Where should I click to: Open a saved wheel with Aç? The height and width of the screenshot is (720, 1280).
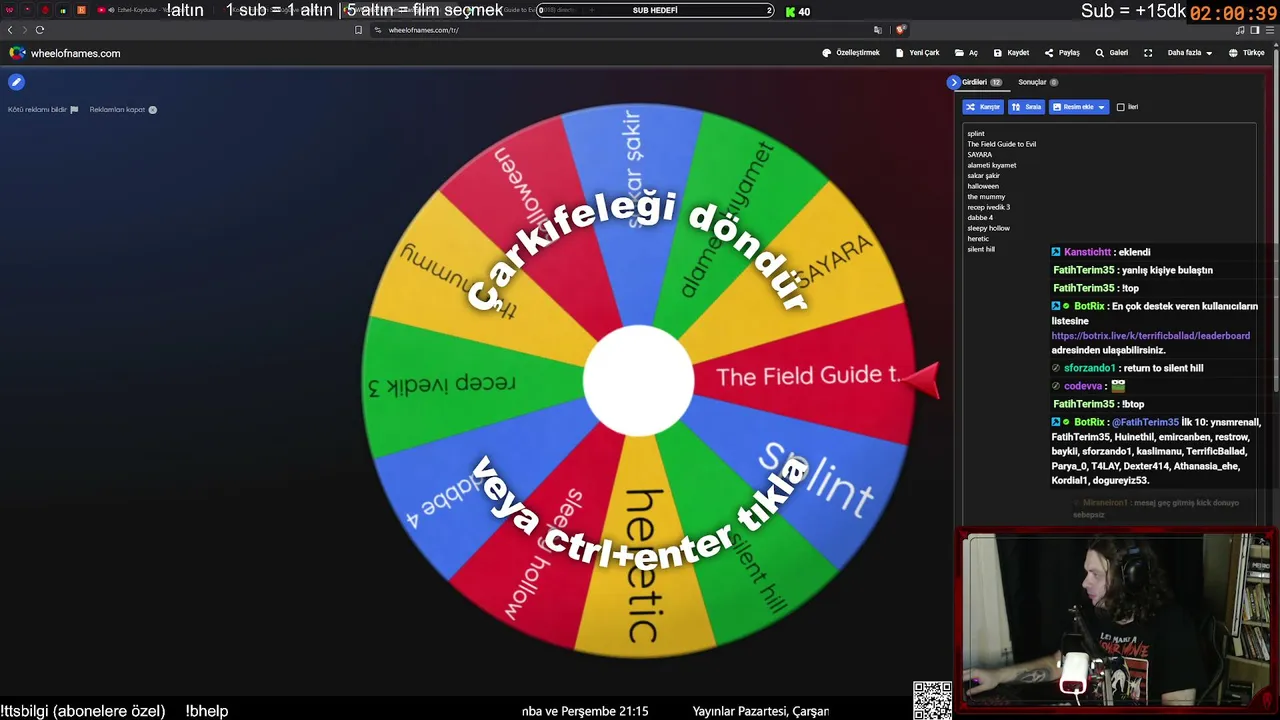[x=967, y=53]
